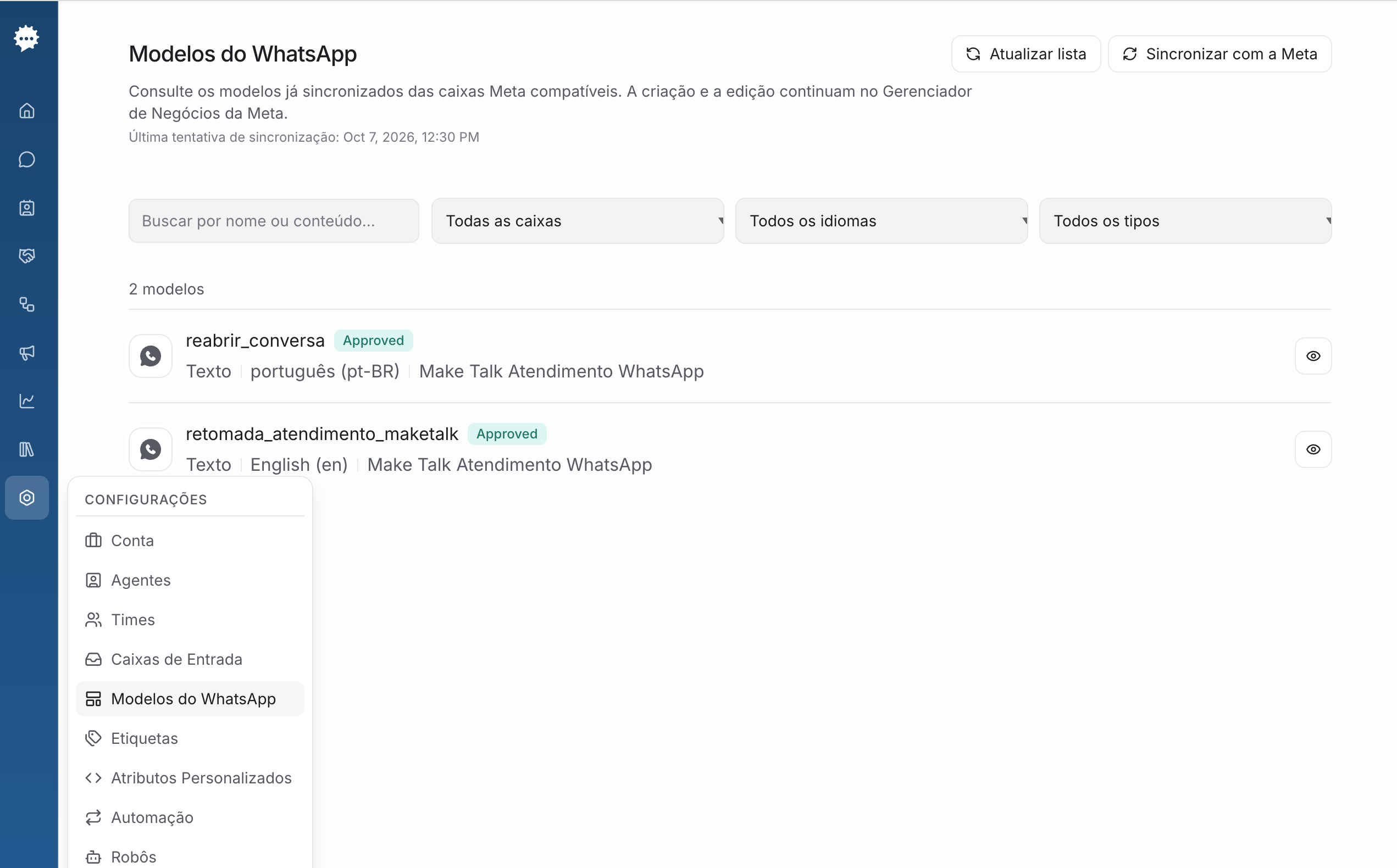The width and height of the screenshot is (1397, 868).
Task: Preview retomada_atendimento_maketalk with the eye button
Action: coord(1312,449)
